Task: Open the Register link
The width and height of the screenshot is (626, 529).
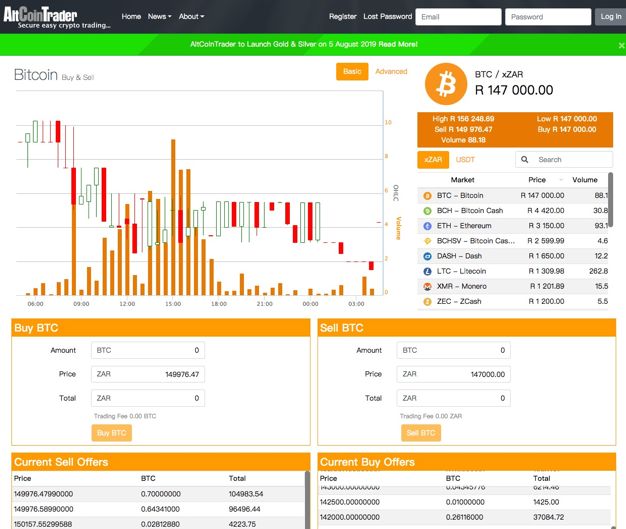Action: click(x=343, y=16)
